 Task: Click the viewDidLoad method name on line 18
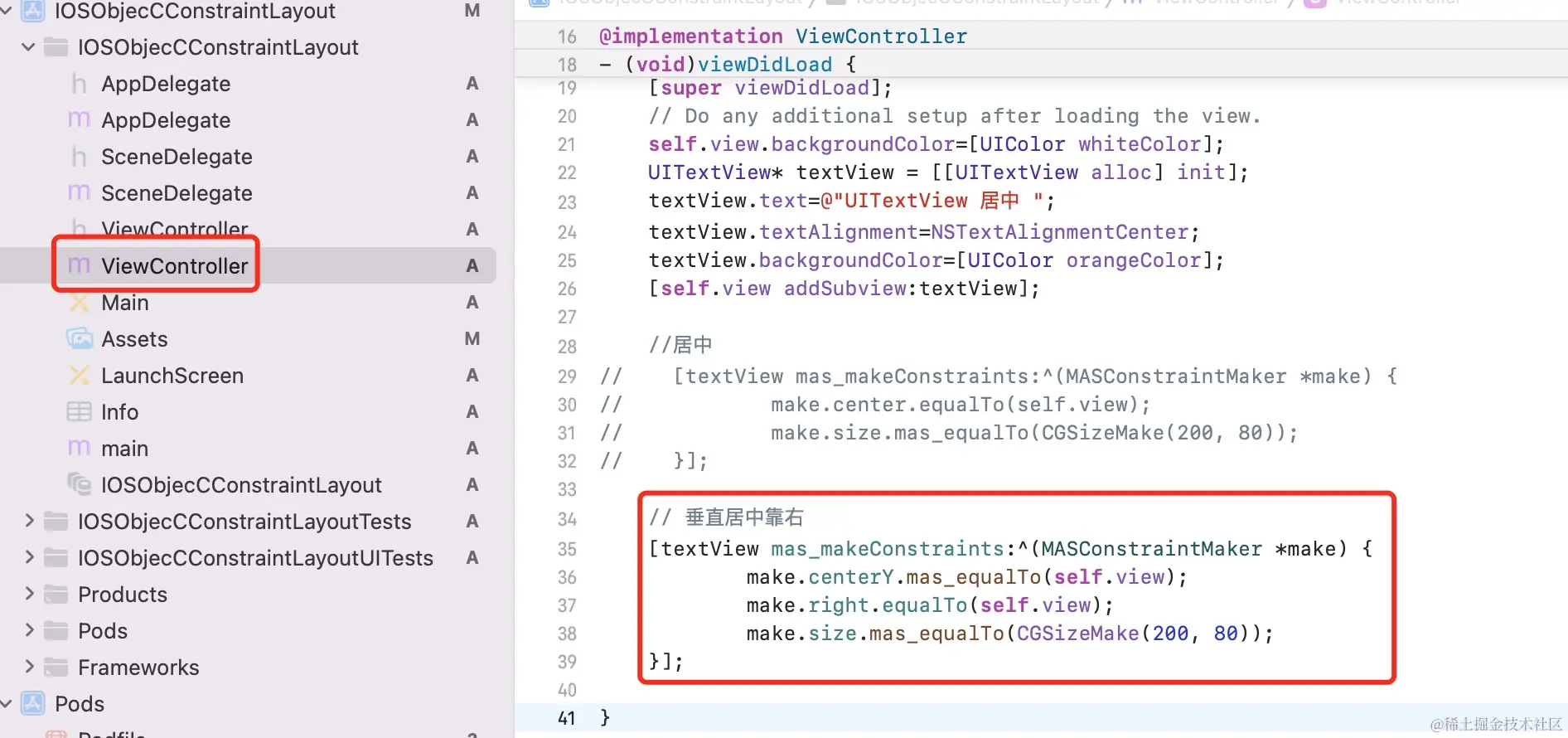click(765, 65)
